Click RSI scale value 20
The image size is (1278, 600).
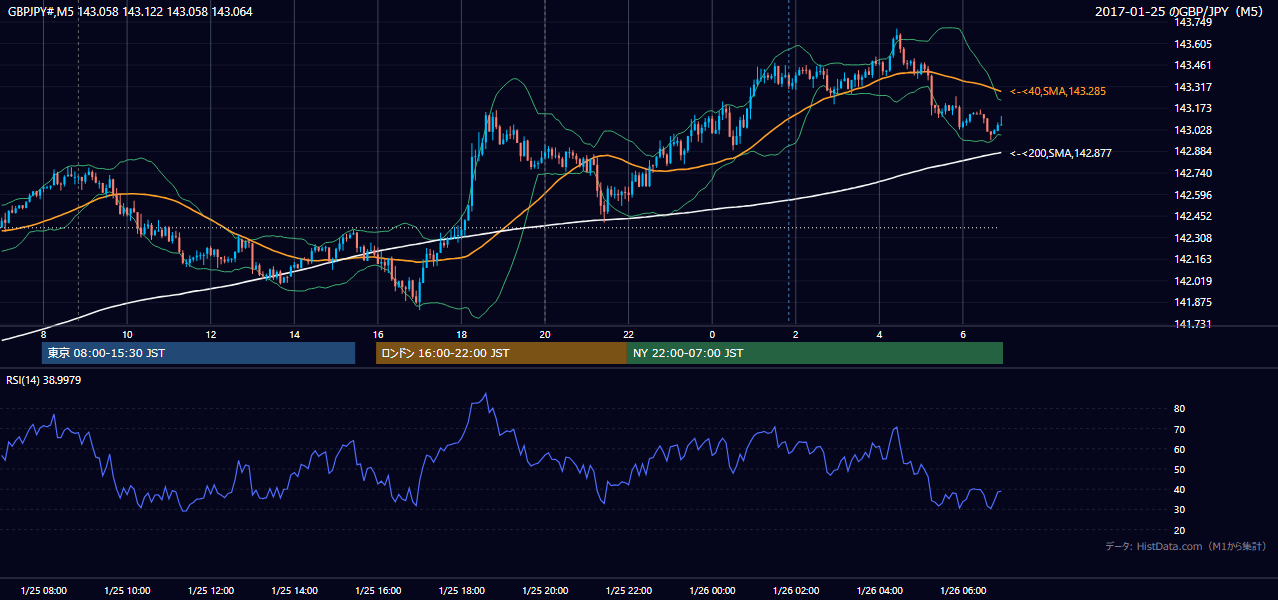pos(1180,530)
